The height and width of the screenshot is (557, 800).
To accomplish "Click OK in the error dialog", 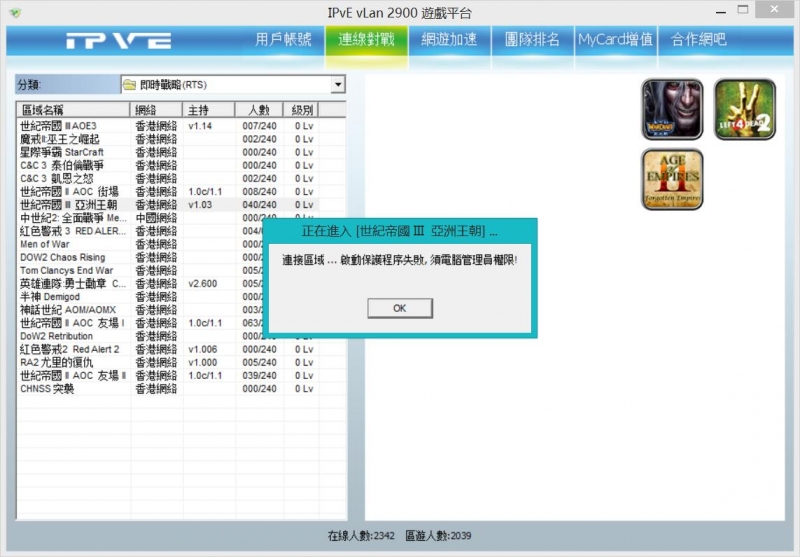I will [399, 308].
